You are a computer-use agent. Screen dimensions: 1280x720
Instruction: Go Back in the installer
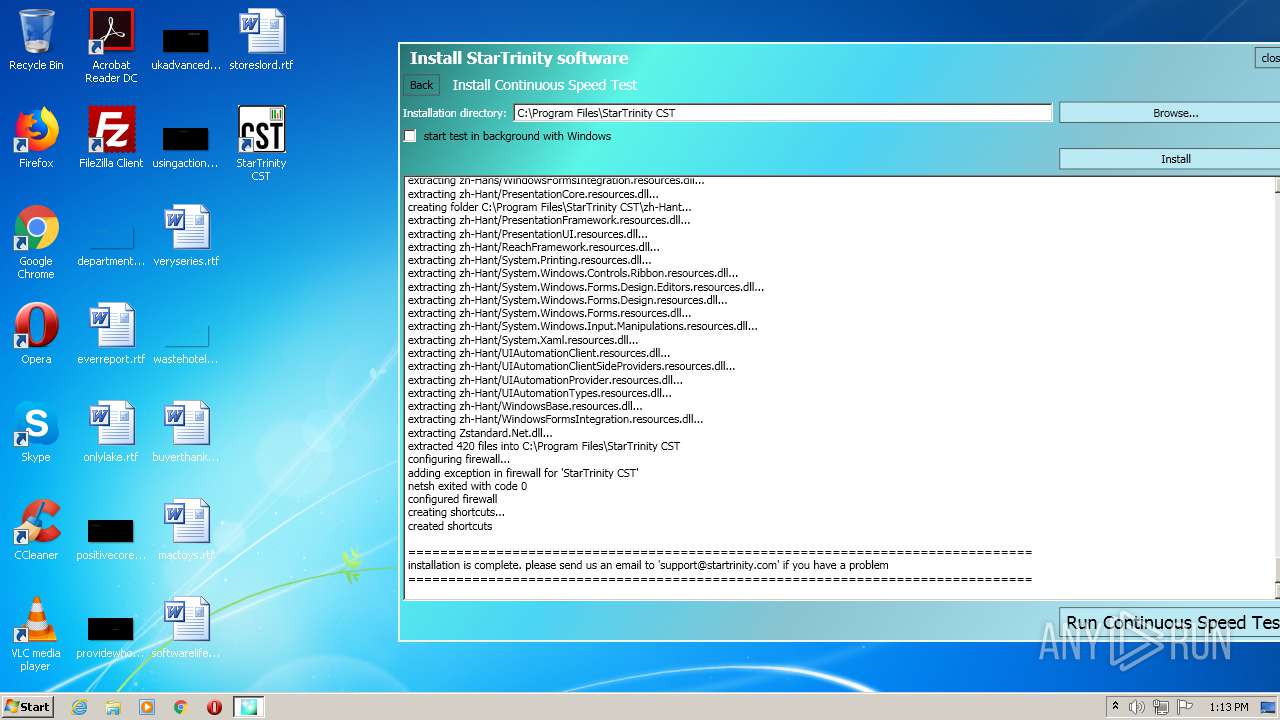point(422,85)
